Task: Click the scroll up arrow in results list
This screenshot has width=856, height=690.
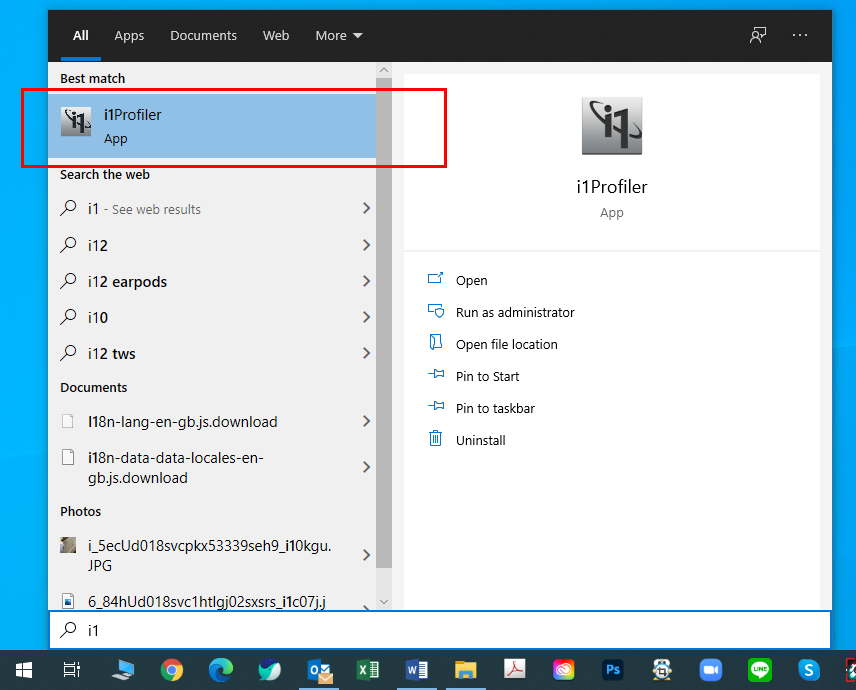Action: tap(384, 70)
